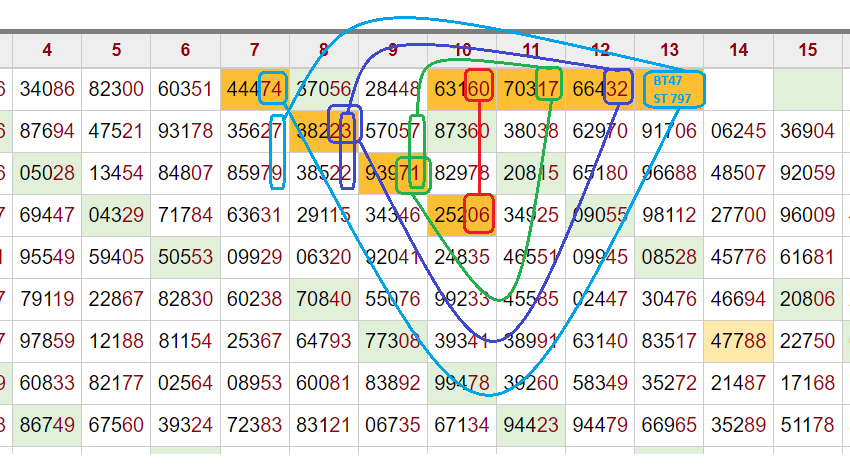This screenshot has width=850, height=465.
Task: Click orange cell 38223
Action: pos(324,130)
